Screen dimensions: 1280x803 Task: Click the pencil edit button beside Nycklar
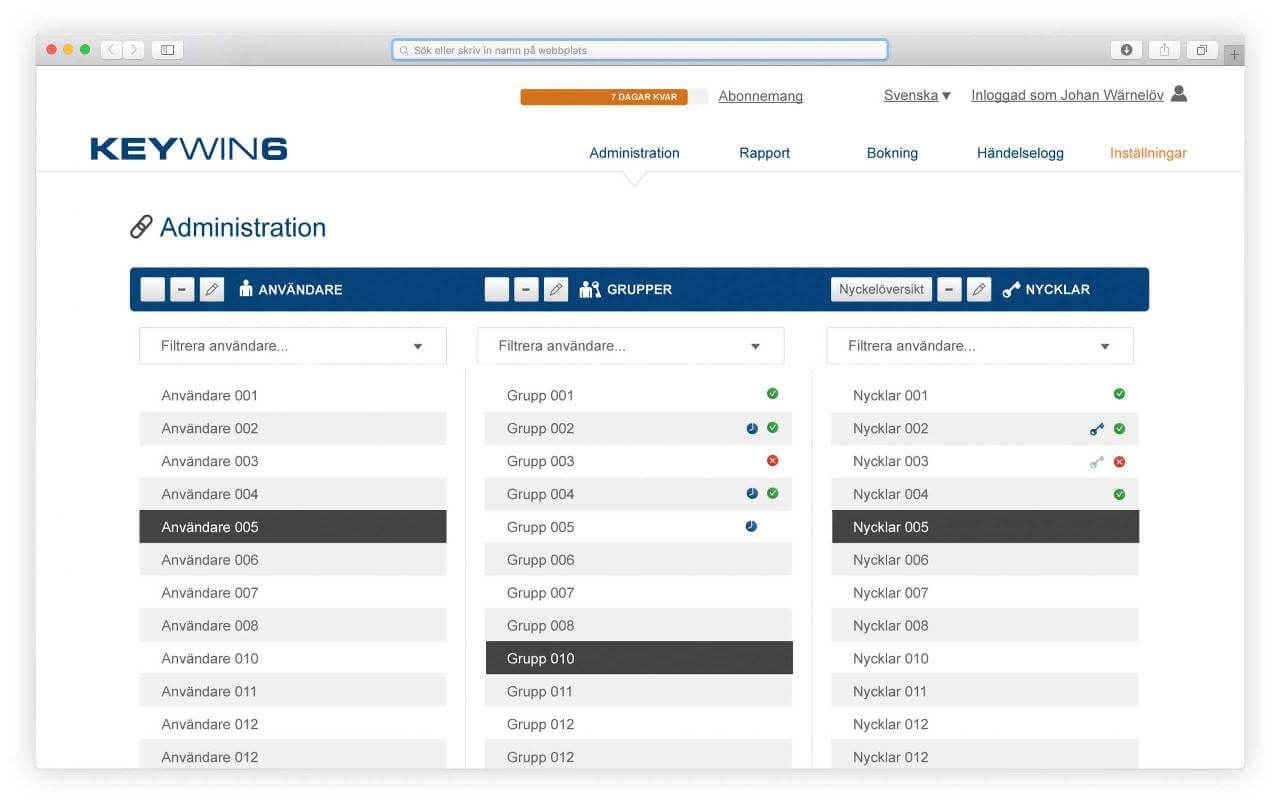[979, 290]
